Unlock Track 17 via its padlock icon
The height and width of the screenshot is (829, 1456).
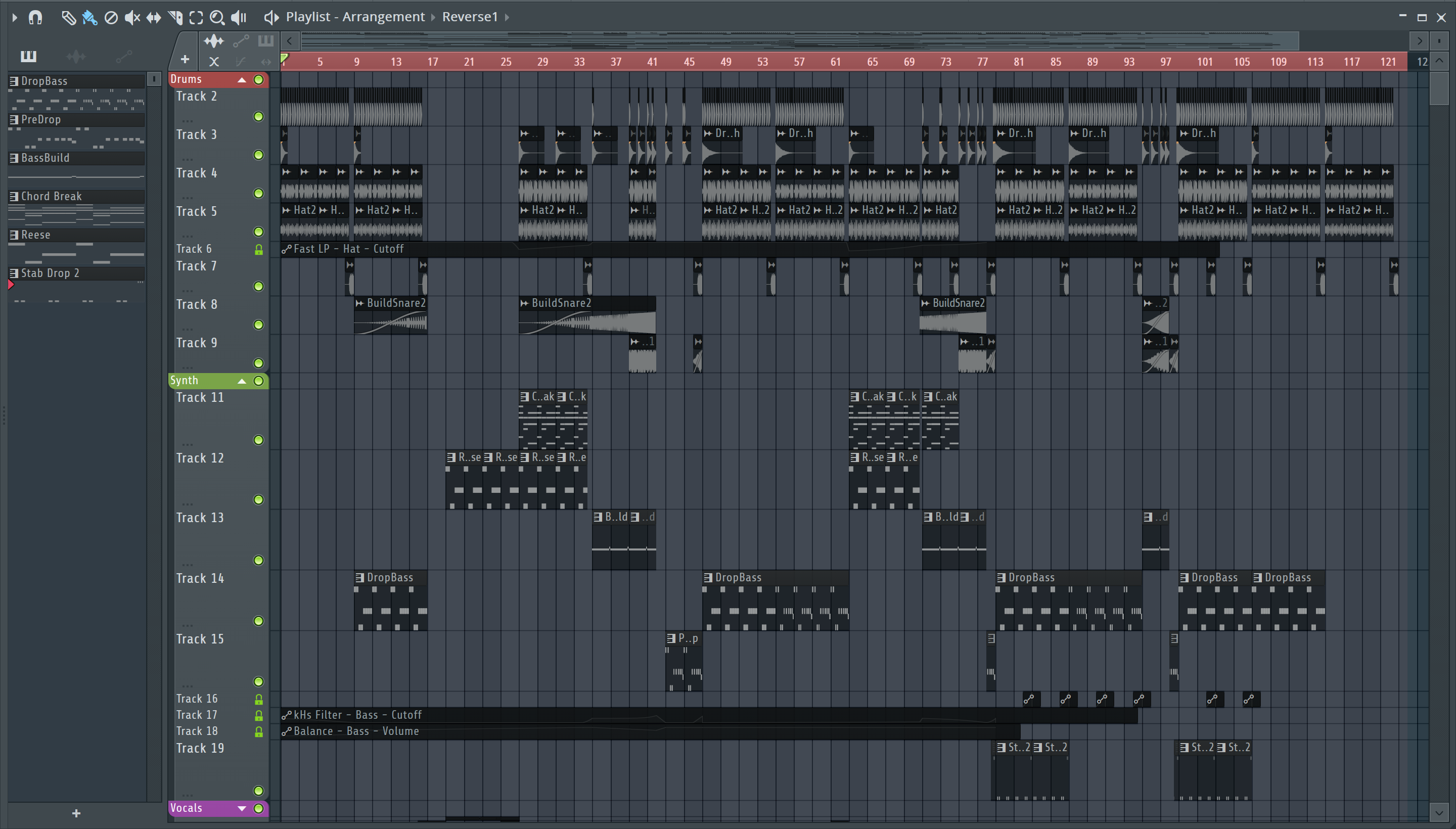(258, 715)
